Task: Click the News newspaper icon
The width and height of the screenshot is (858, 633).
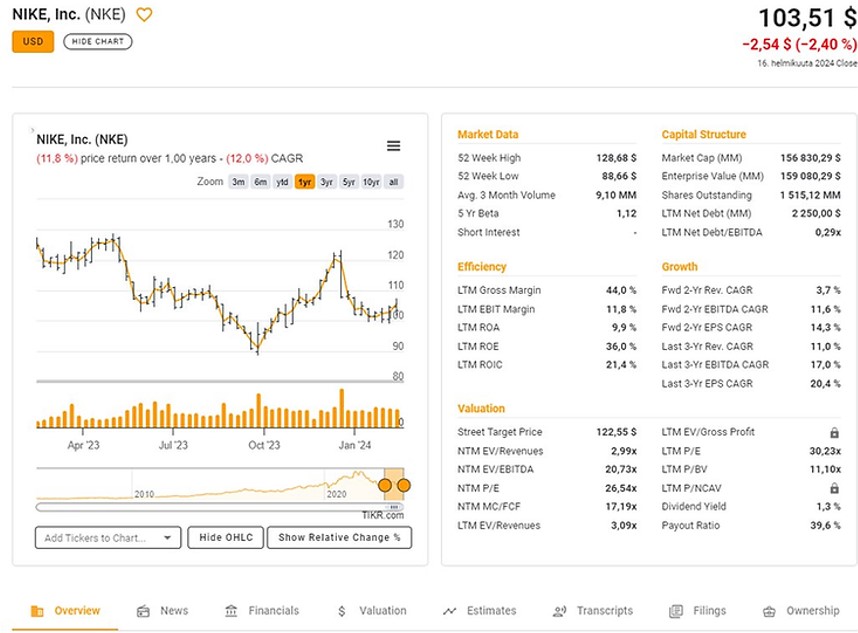Action: pyautogui.click(x=143, y=611)
